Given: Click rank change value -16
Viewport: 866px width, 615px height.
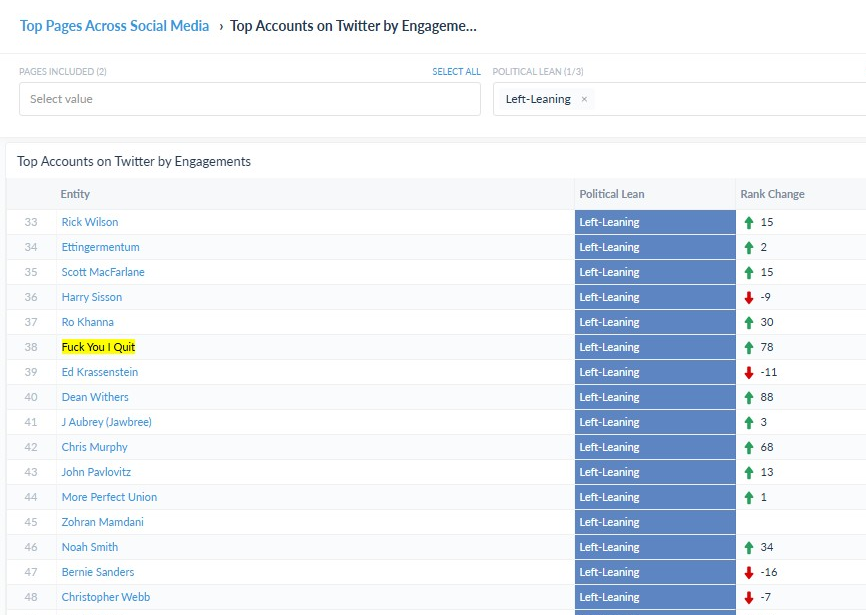Looking at the screenshot, I should (768, 572).
